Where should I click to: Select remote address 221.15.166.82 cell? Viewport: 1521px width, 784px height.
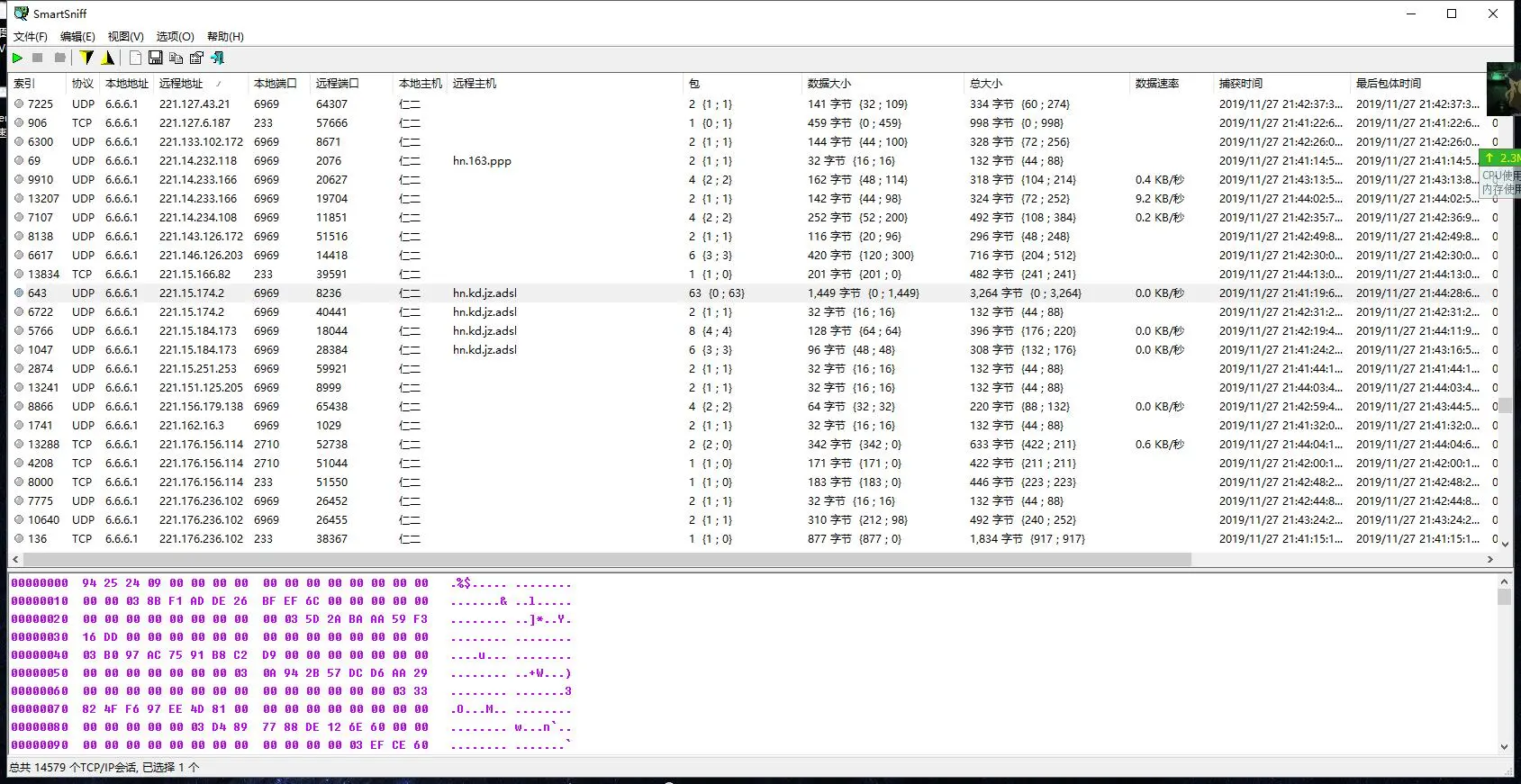(x=195, y=274)
